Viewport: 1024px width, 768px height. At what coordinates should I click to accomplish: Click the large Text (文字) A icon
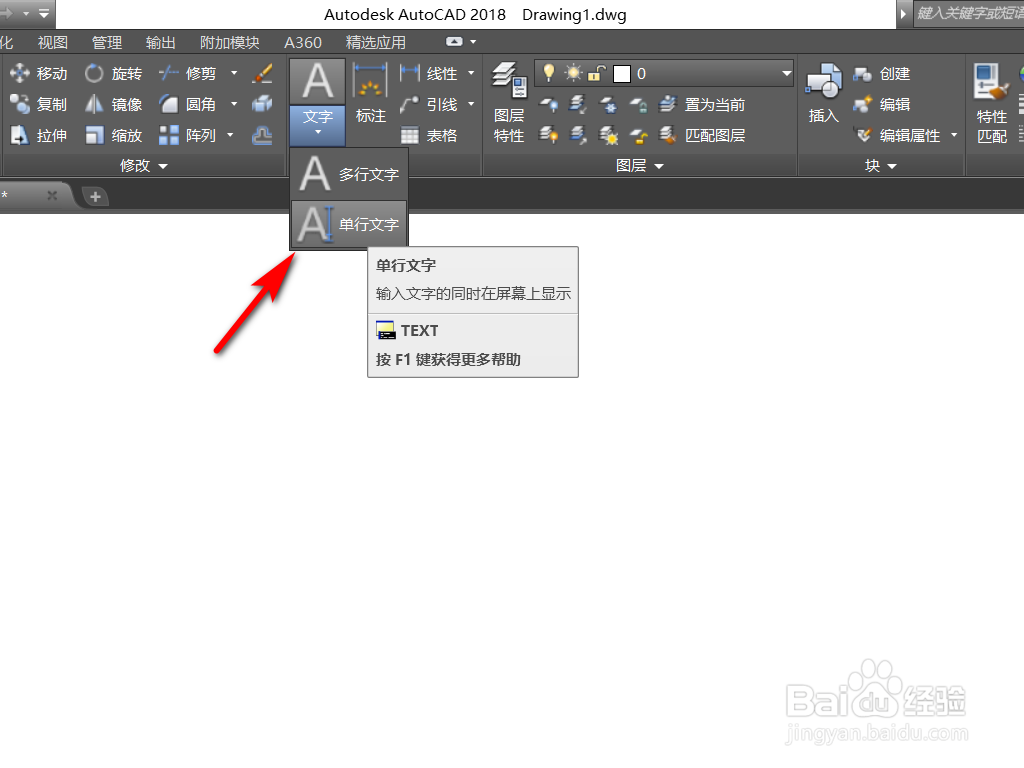tap(317, 82)
